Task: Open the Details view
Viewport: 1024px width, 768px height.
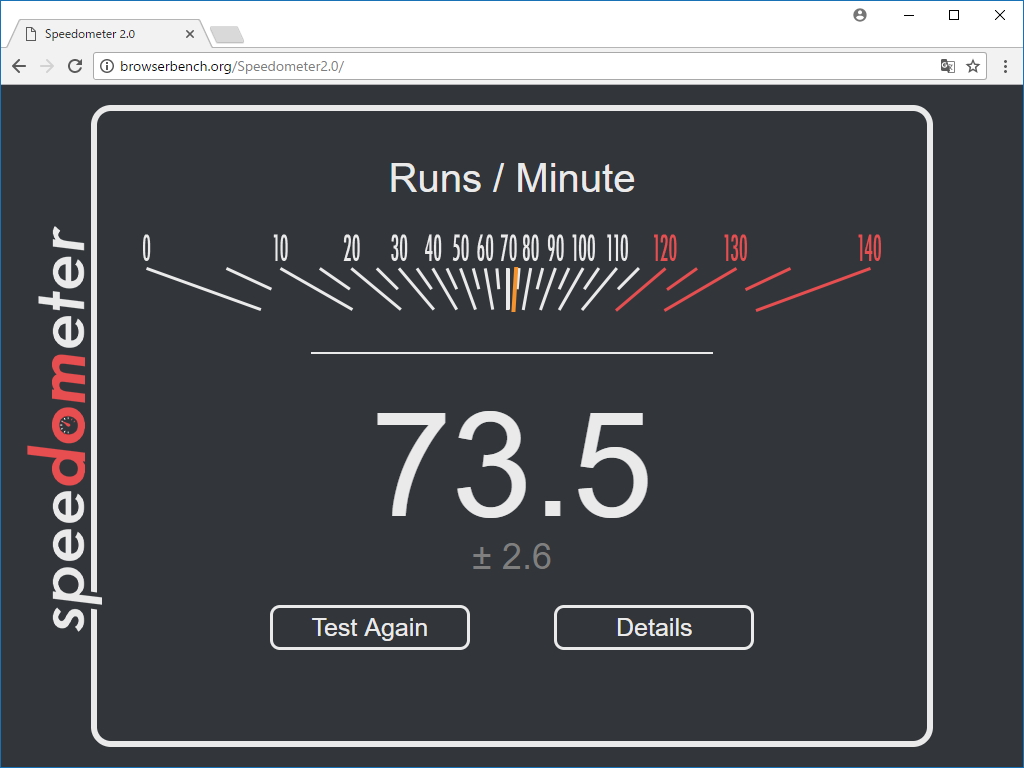Action: coord(653,627)
